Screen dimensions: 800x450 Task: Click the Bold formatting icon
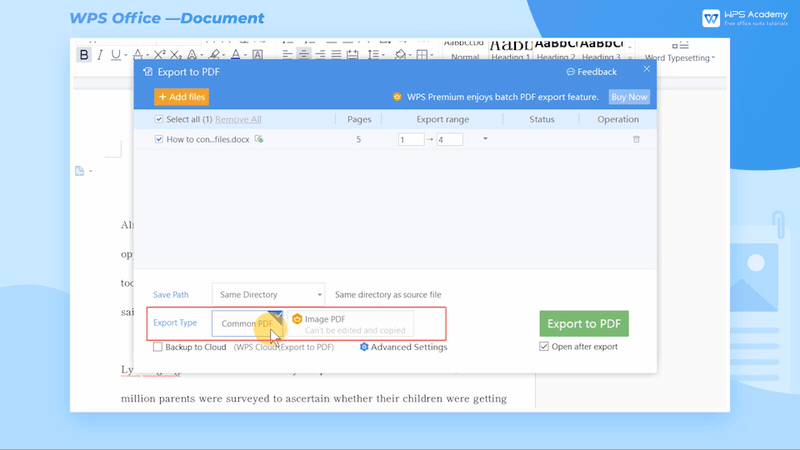[x=84, y=55]
